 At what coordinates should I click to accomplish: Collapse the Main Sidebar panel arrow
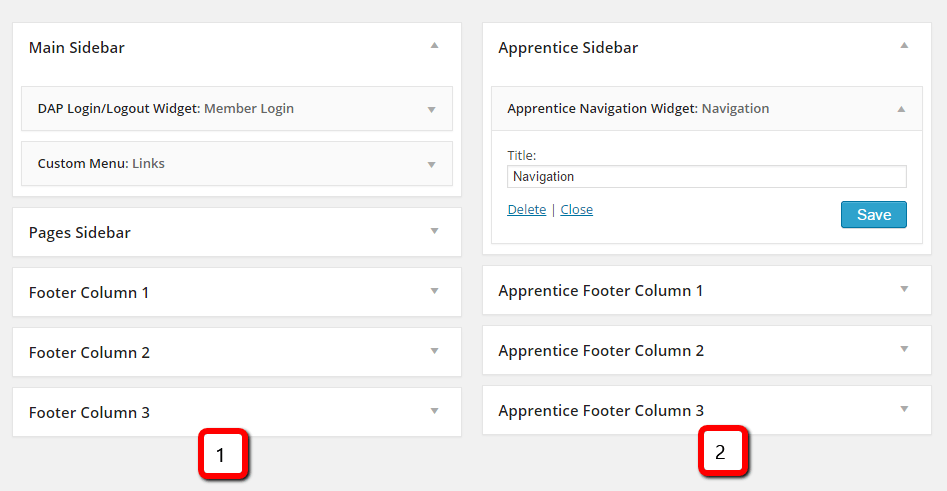(434, 46)
